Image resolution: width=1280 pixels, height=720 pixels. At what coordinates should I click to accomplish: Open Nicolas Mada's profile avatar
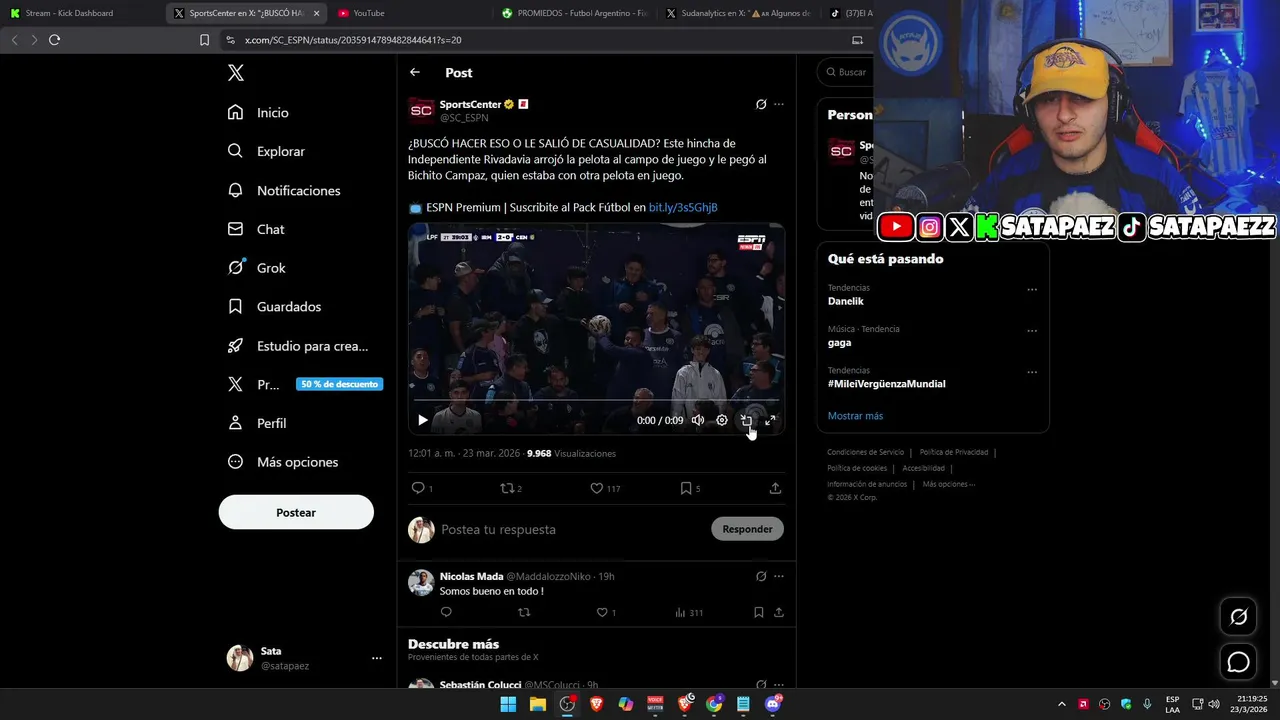pos(422,583)
